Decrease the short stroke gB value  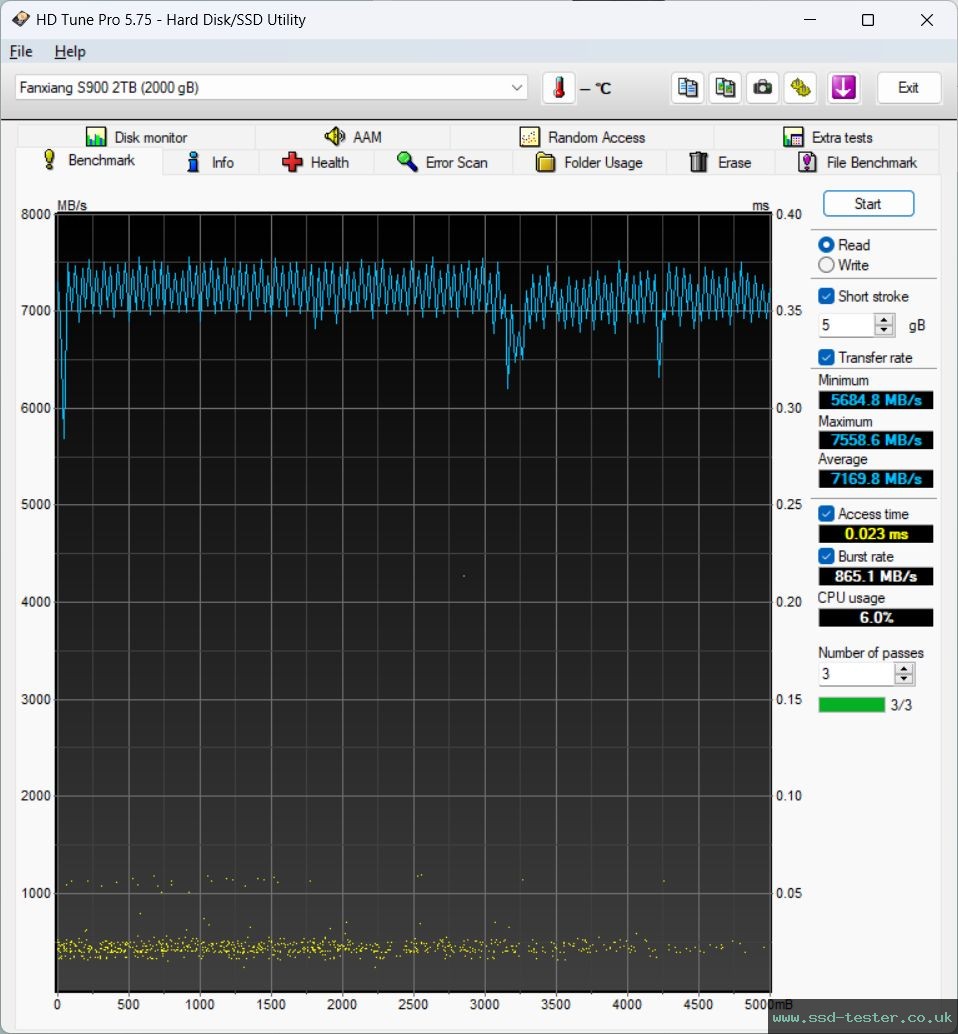tap(884, 330)
